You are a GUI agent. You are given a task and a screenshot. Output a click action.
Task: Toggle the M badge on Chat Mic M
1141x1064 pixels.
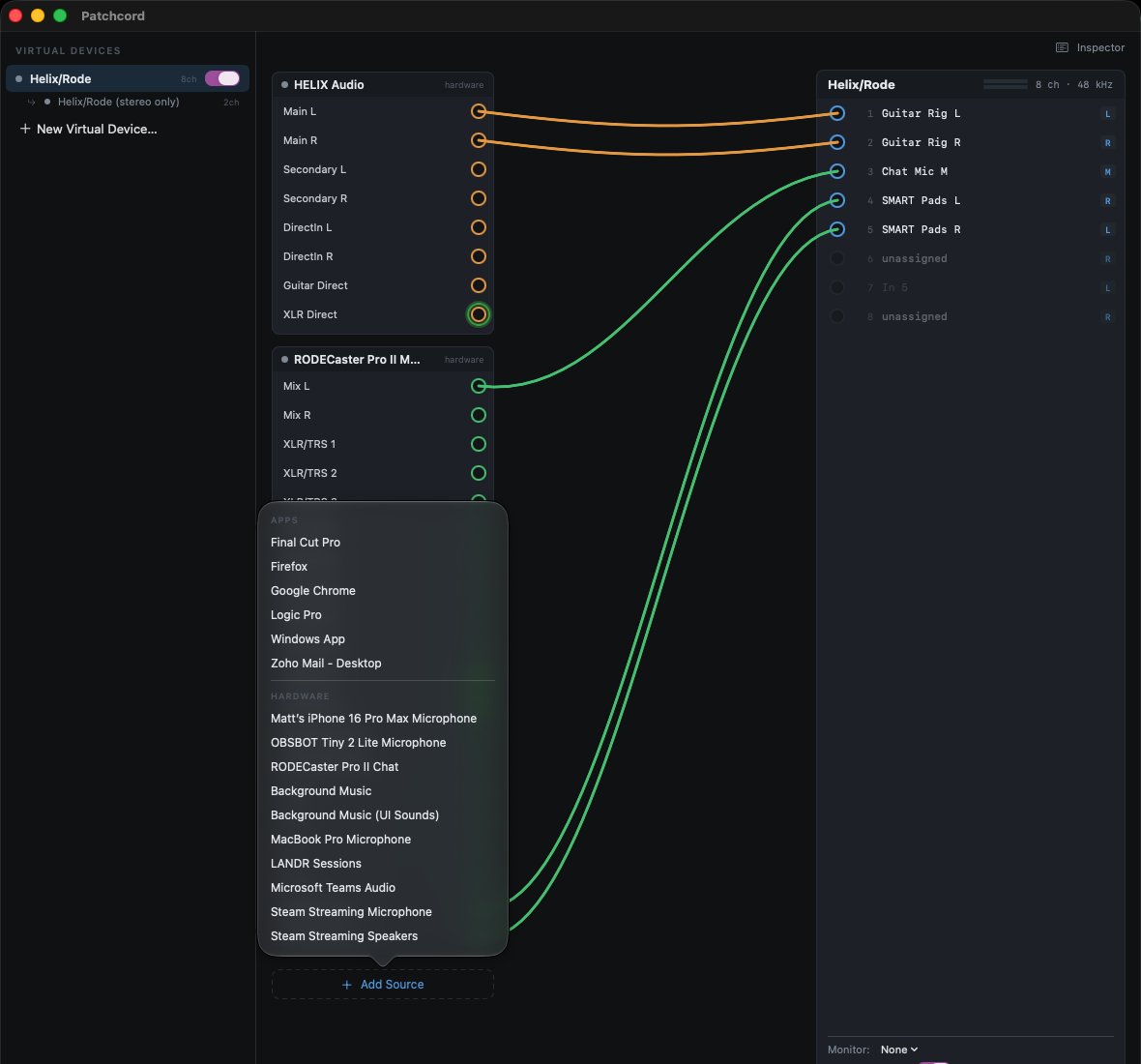tap(1107, 172)
